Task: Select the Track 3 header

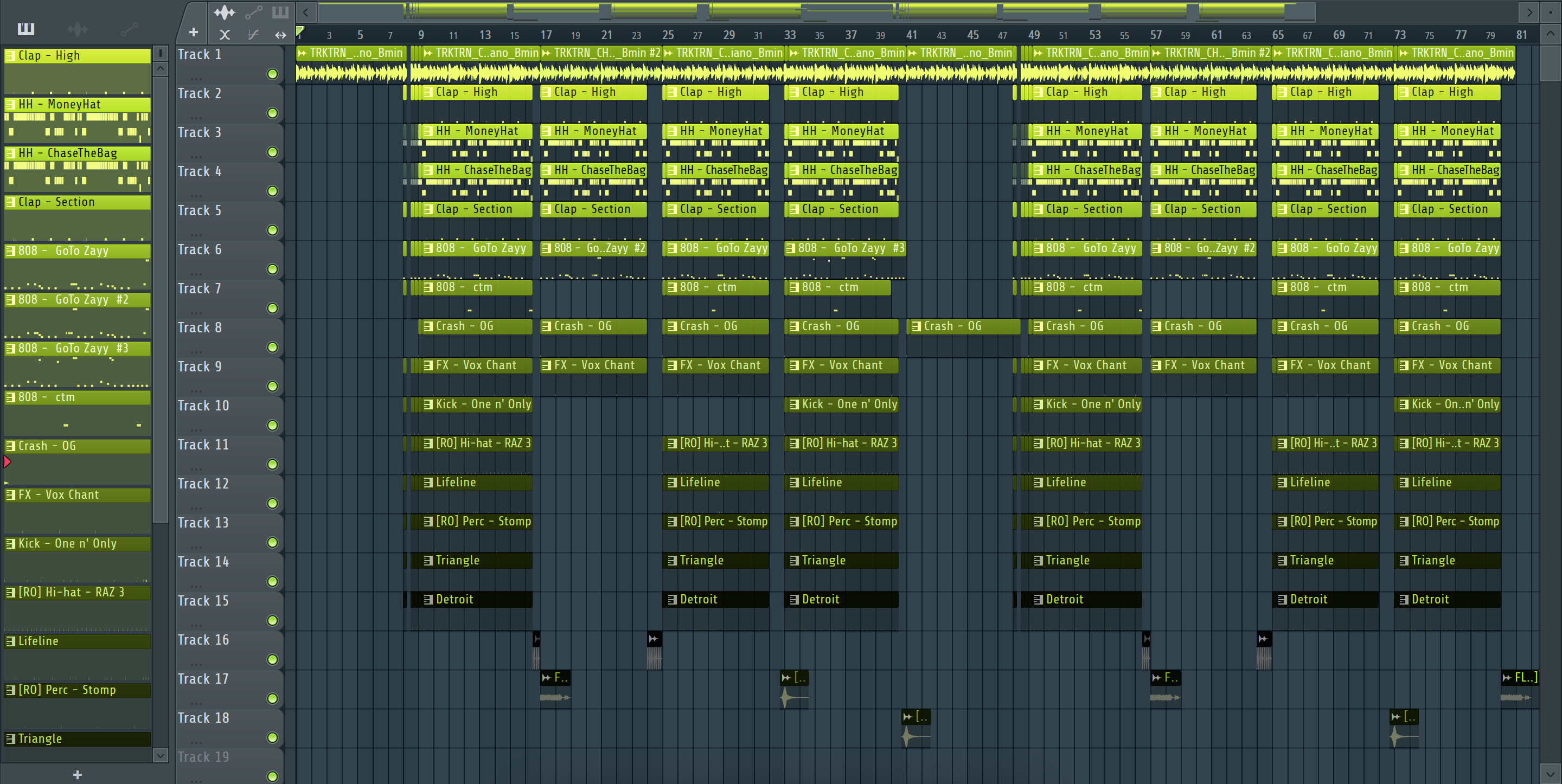Action: click(229, 142)
